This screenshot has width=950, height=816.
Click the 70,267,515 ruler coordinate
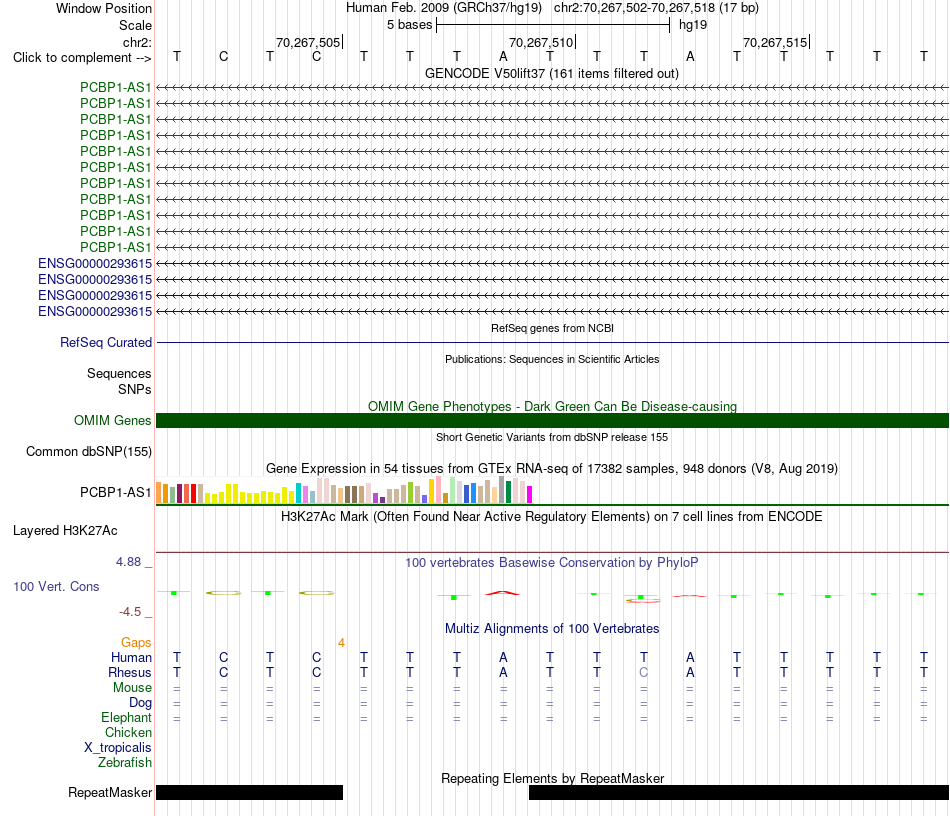775,42
